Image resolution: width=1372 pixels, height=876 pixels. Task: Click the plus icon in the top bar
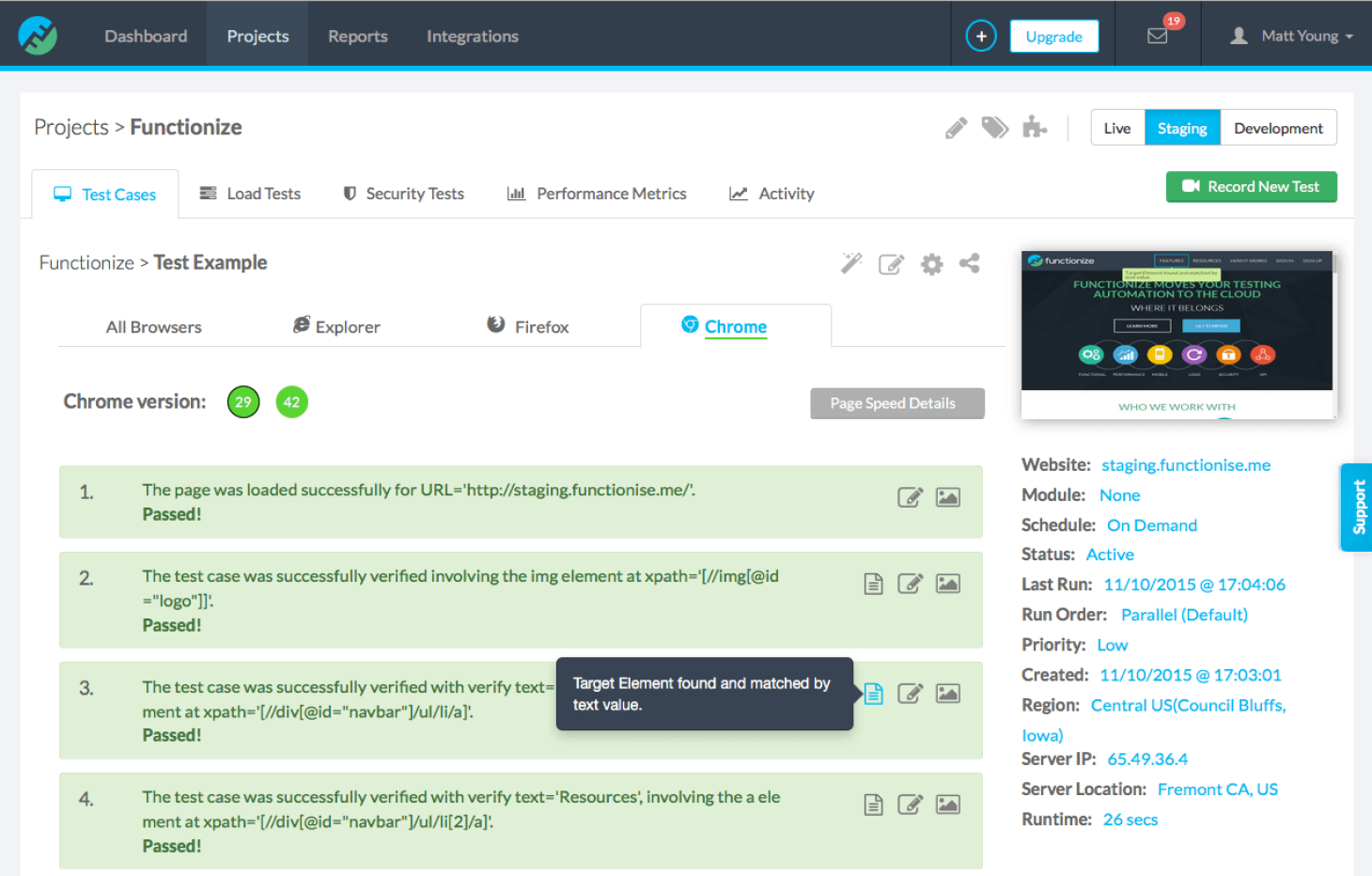click(981, 35)
